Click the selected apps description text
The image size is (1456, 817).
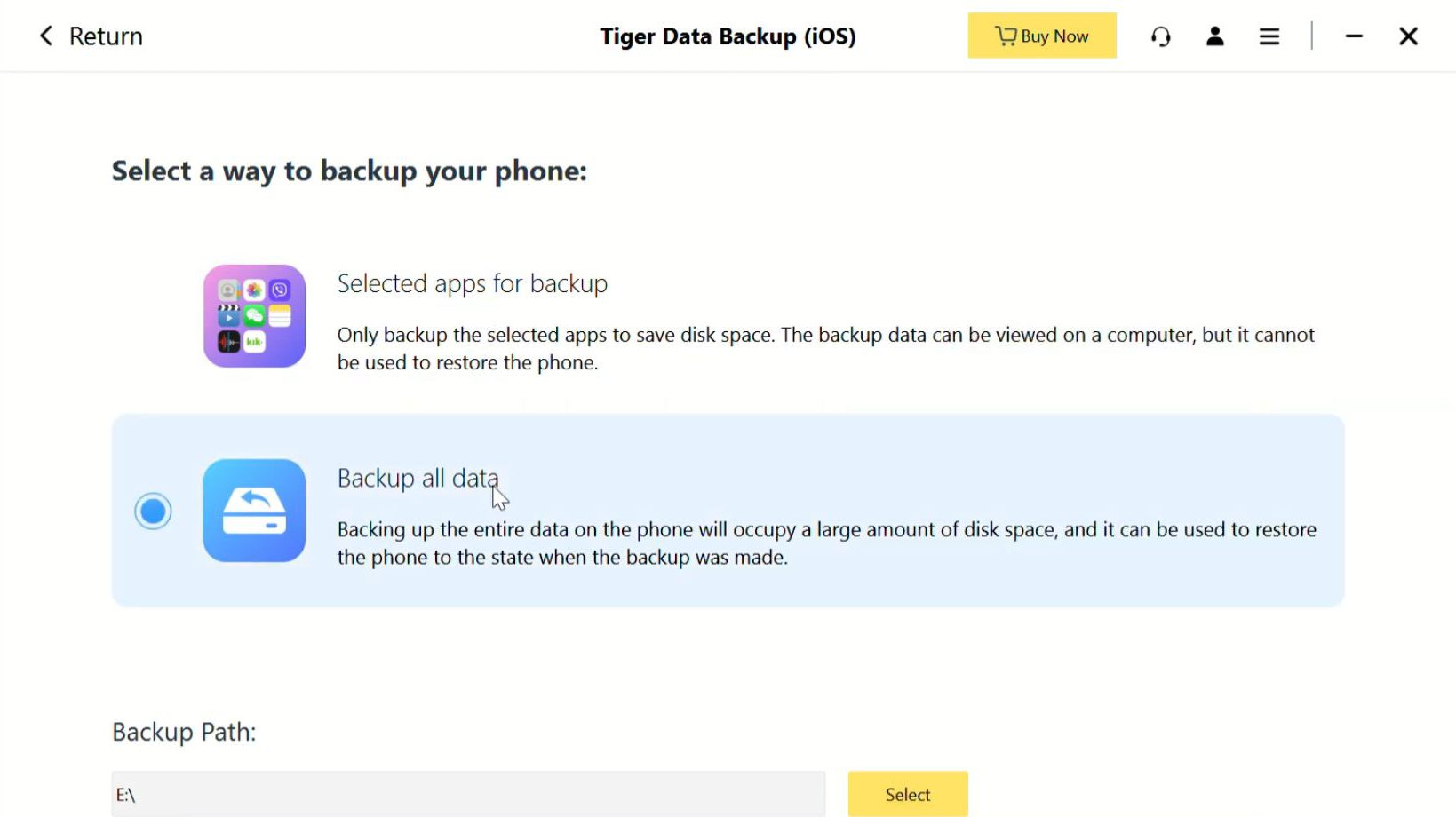(824, 349)
